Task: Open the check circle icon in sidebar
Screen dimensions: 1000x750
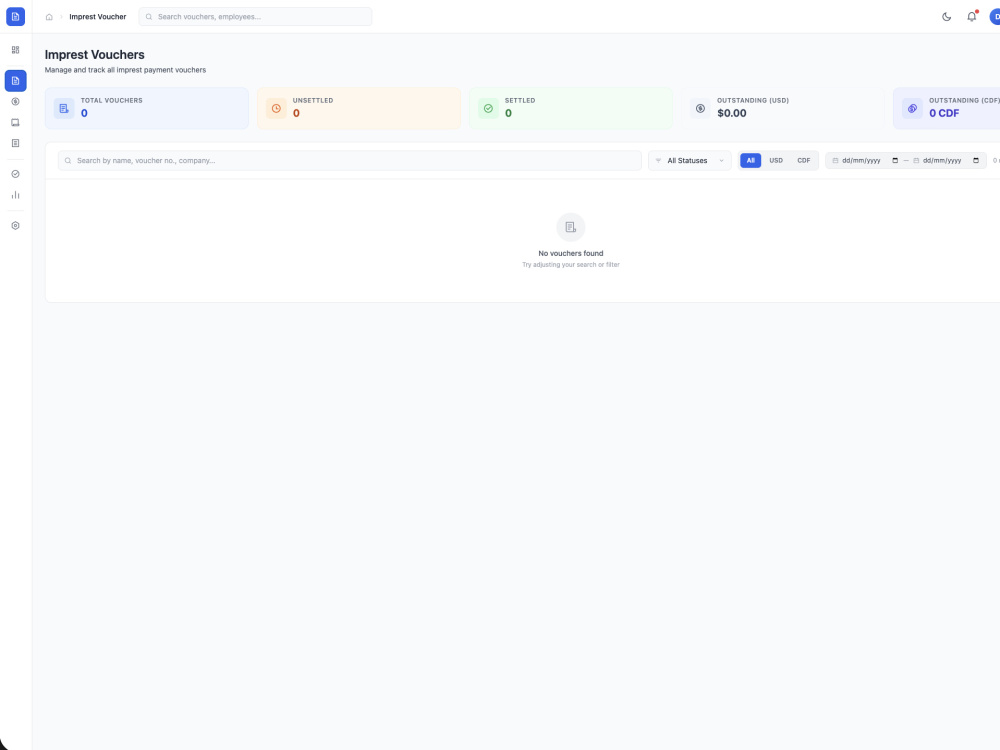Action: click(15, 174)
